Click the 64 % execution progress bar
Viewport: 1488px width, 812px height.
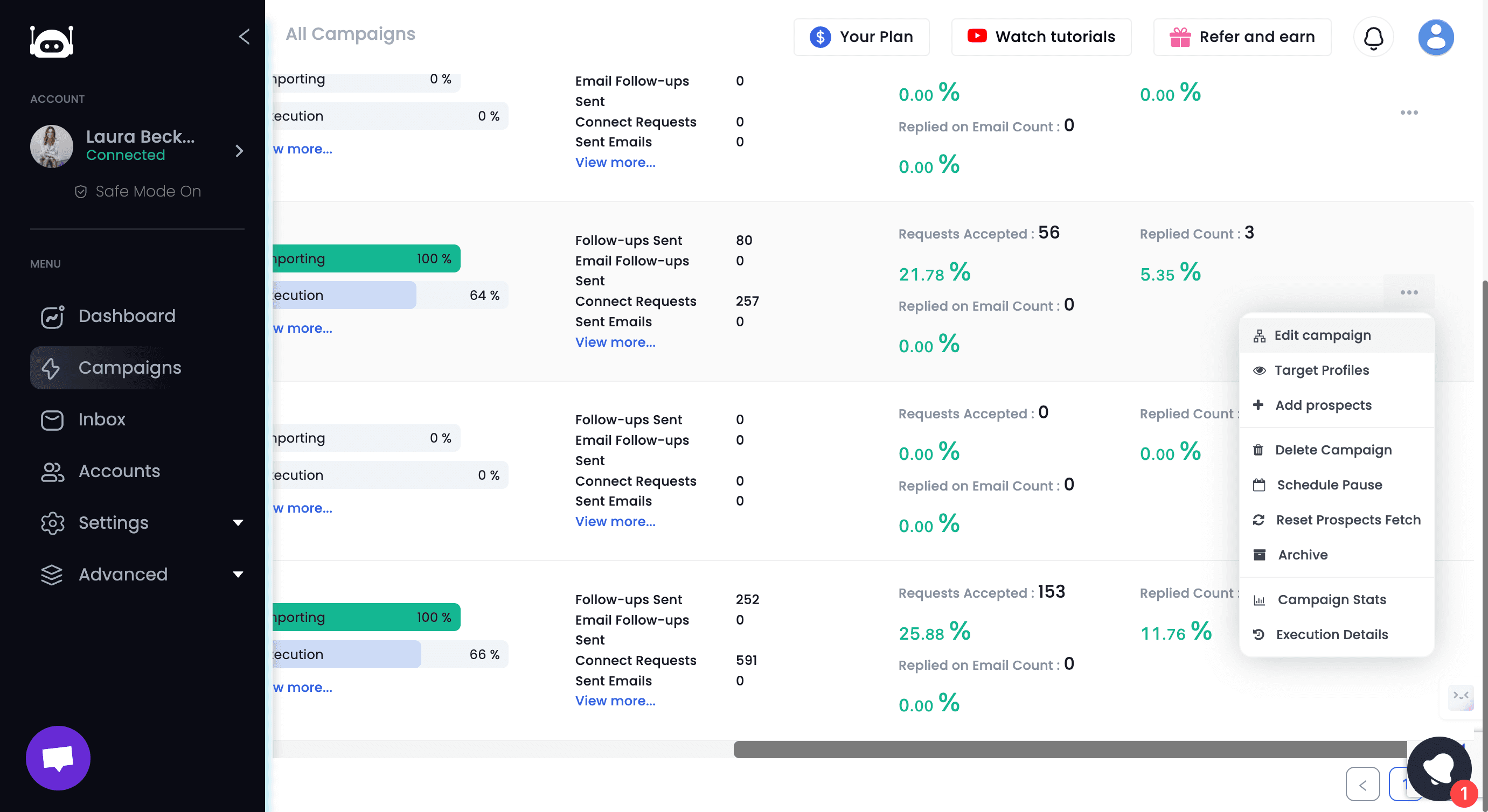390,296
